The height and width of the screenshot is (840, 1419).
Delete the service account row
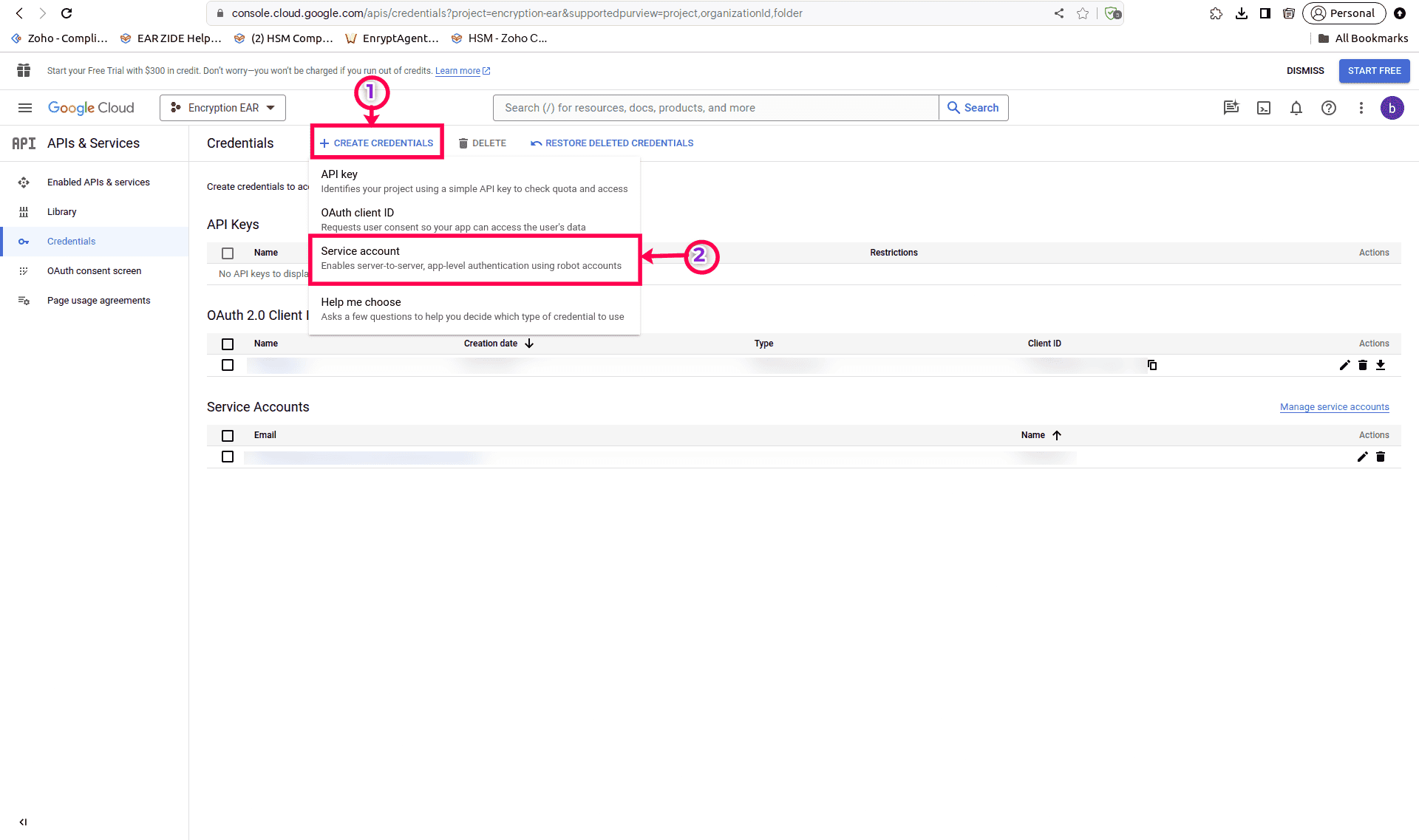coord(1381,457)
